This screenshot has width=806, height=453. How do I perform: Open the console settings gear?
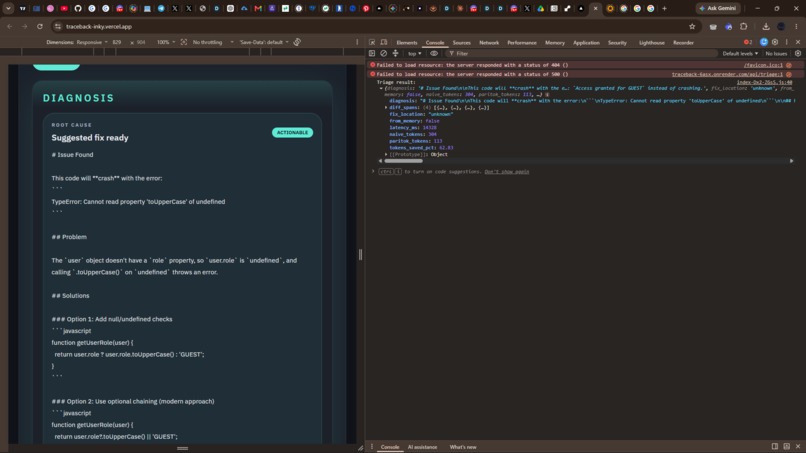click(x=798, y=53)
